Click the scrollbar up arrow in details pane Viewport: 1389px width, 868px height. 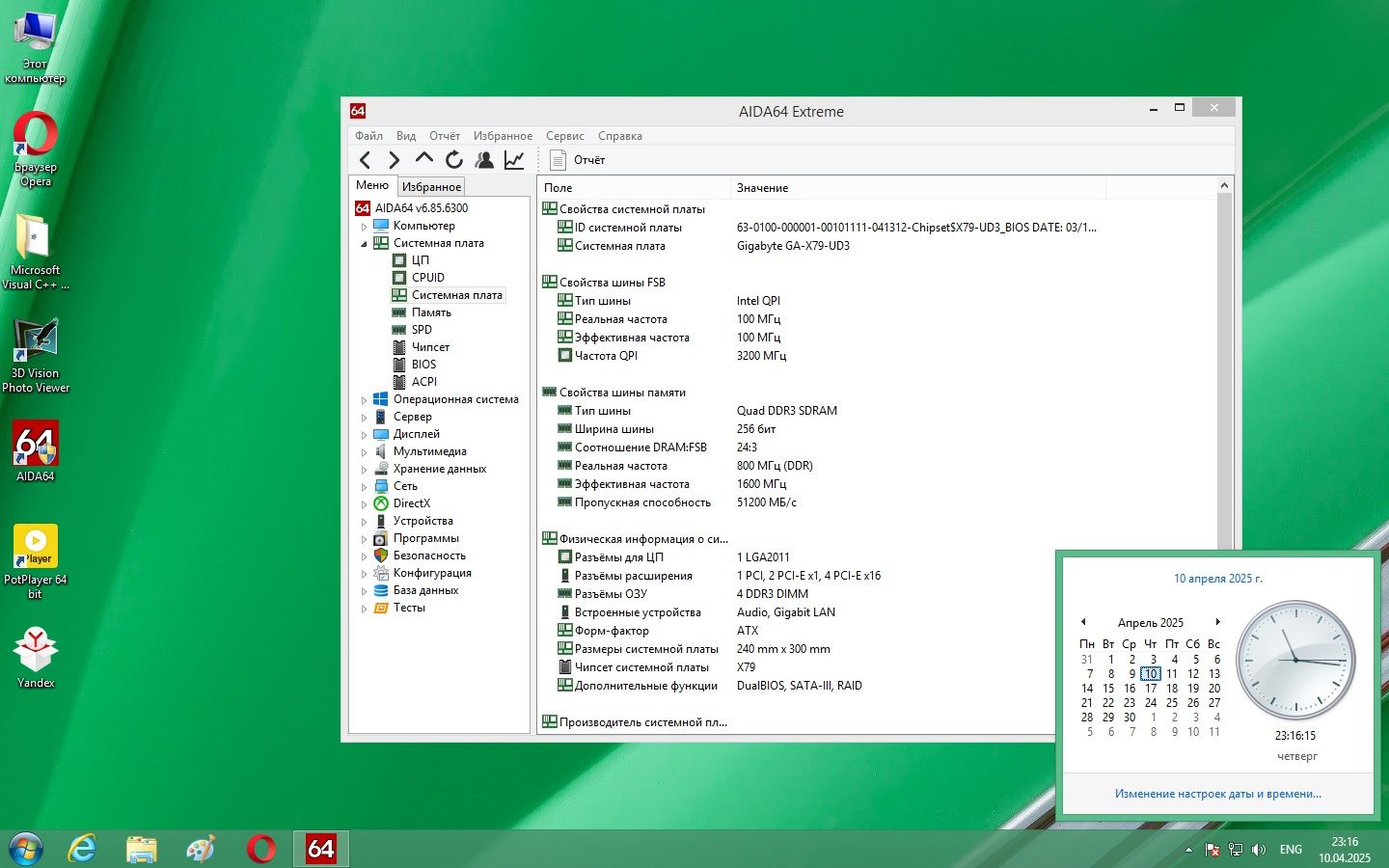[x=1225, y=185]
